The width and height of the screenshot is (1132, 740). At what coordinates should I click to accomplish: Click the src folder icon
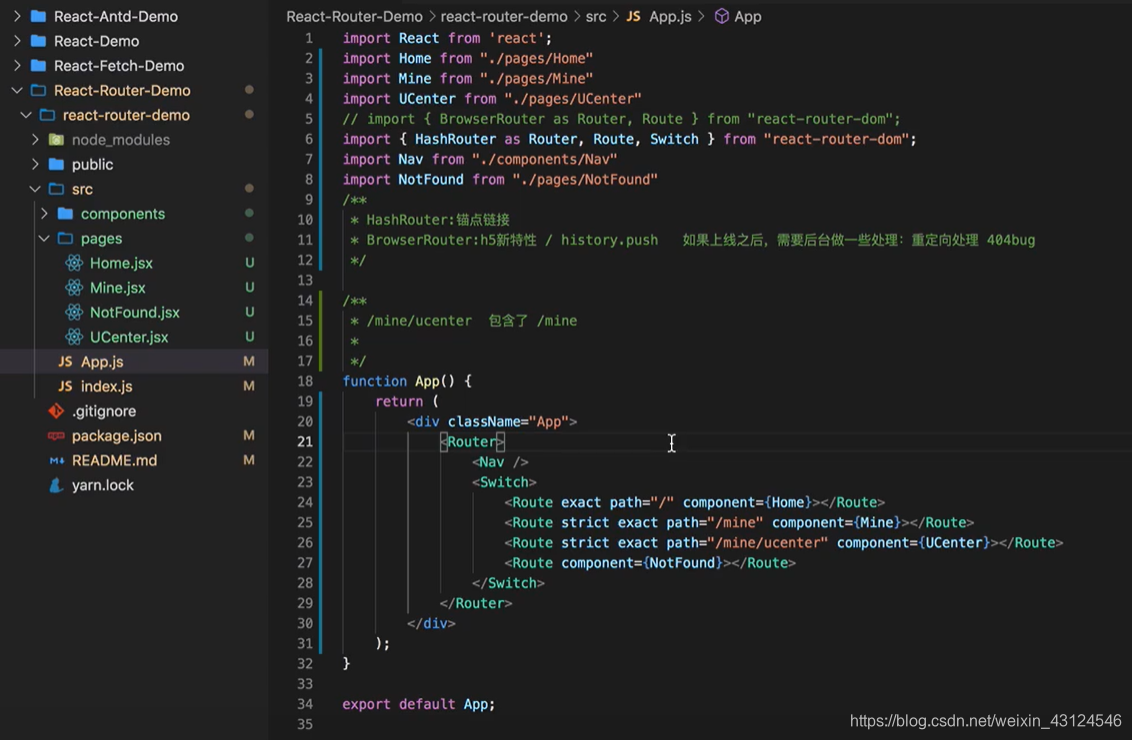click(56, 188)
